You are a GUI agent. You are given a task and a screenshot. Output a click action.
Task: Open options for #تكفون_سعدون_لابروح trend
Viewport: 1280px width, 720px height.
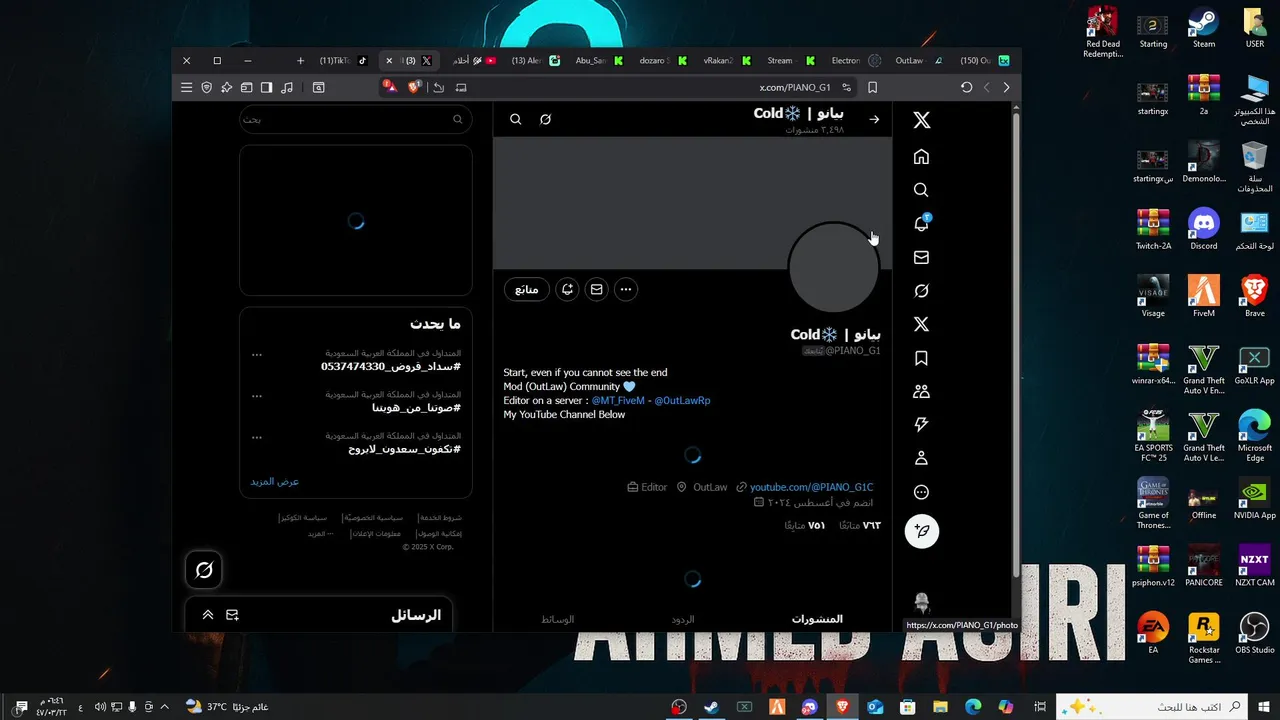[x=257, y=436]
